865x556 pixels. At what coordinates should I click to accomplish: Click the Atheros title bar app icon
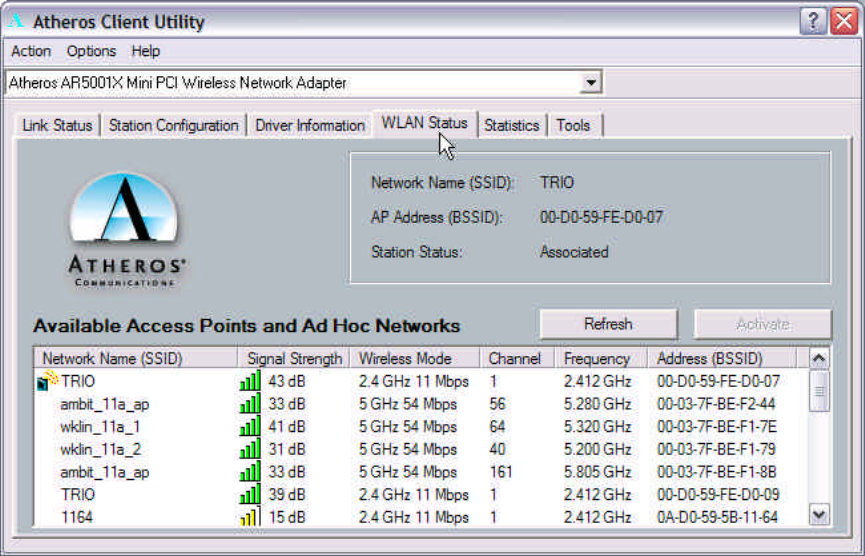[x=17, y=21]
